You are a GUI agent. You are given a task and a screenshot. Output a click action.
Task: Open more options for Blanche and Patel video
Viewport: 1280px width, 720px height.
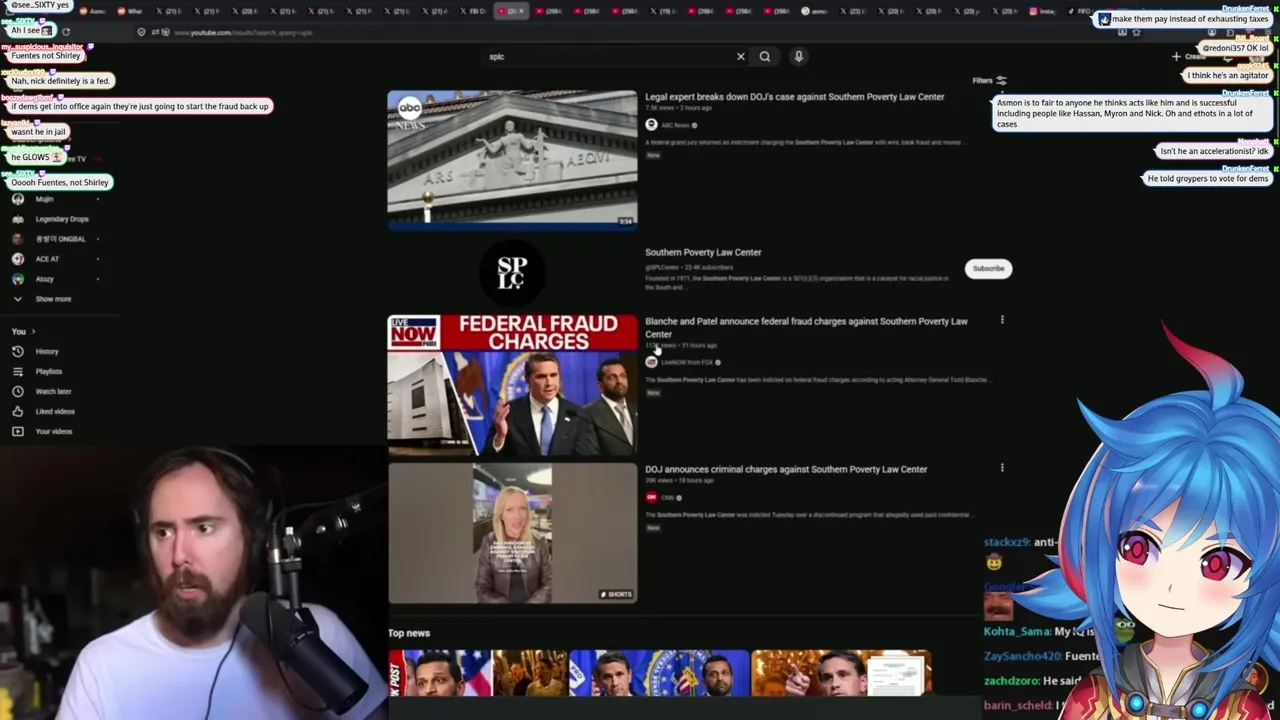[x=1002, y=320]
